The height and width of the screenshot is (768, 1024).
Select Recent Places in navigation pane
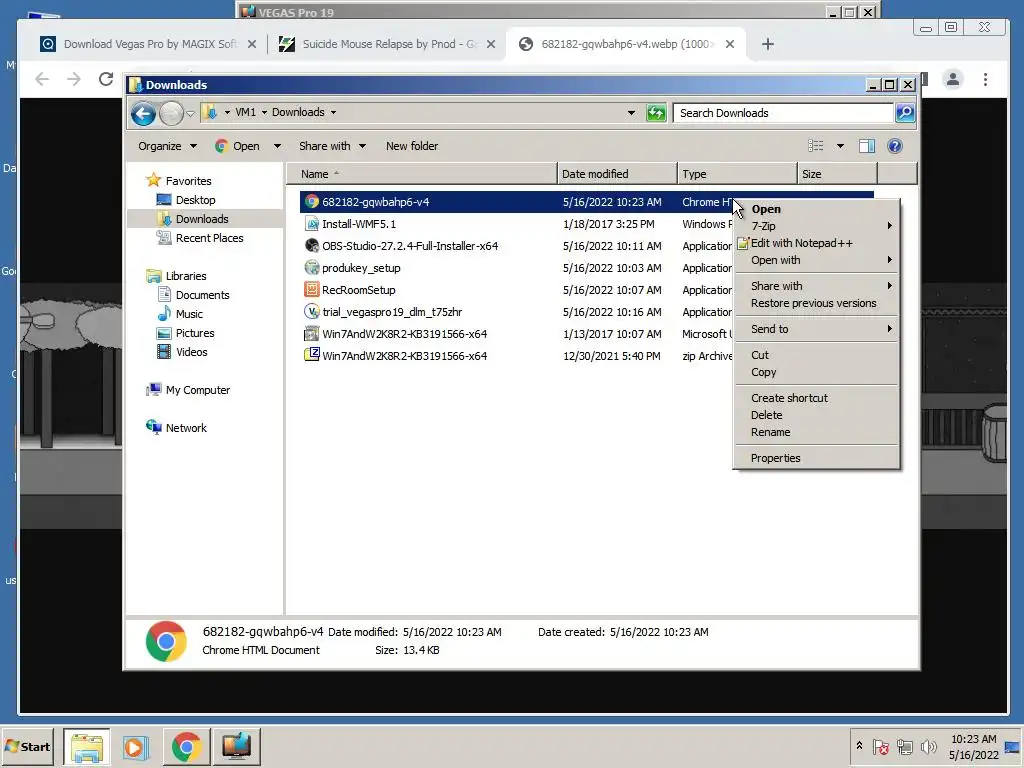click(209, 238)
